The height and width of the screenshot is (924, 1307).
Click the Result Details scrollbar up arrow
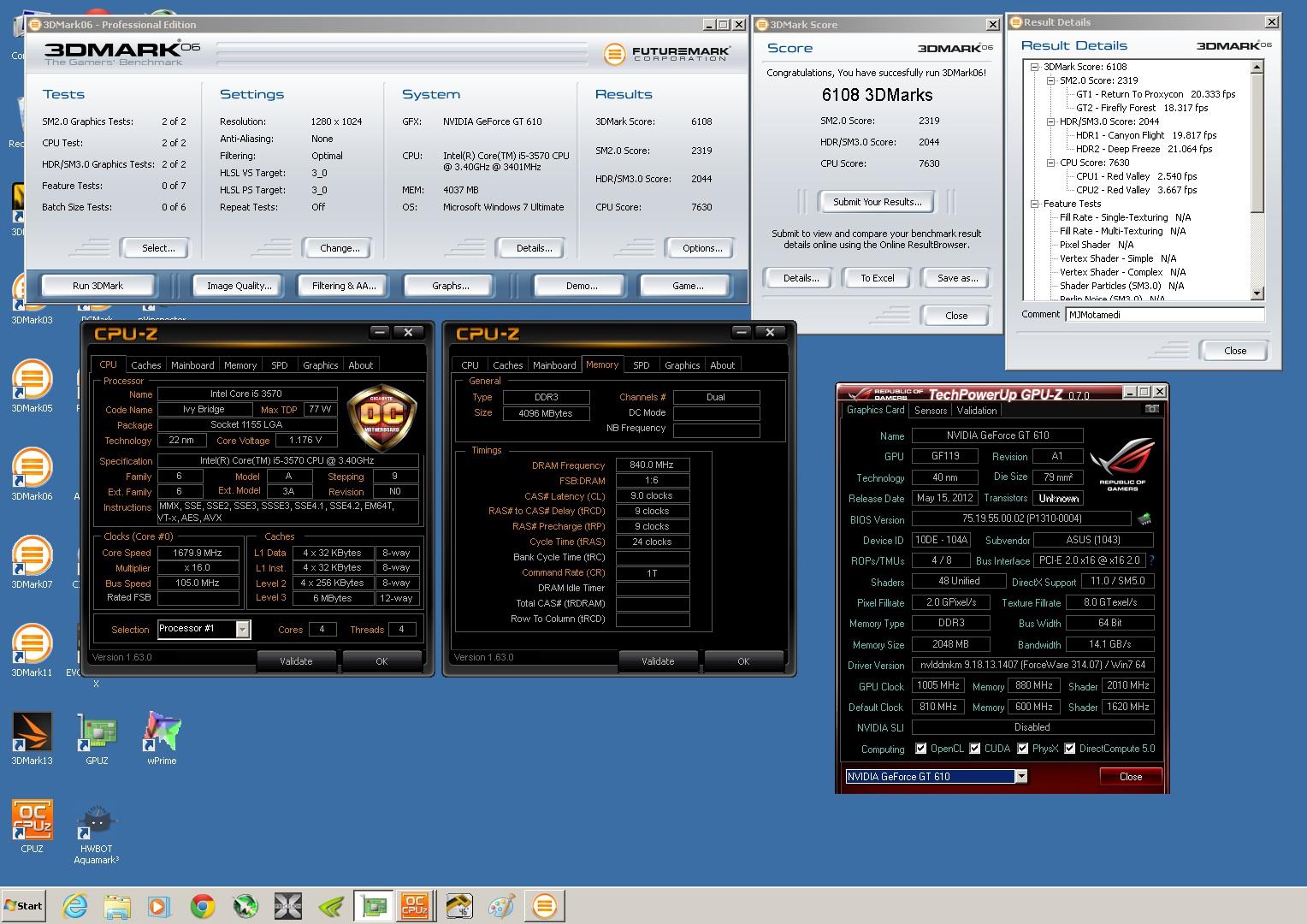1257,67
